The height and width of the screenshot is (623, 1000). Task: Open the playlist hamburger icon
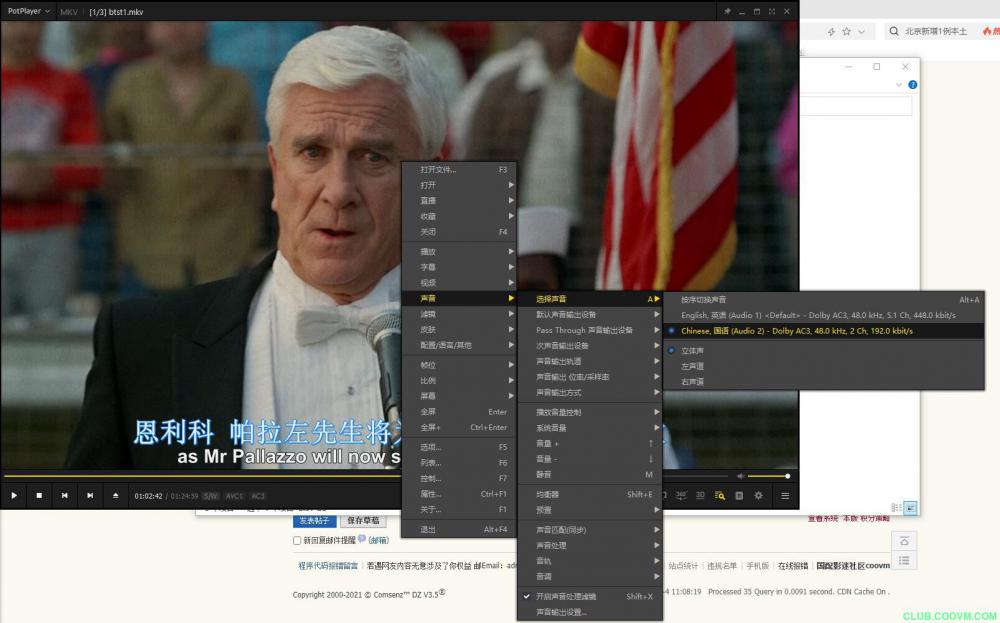click(785, 495)
